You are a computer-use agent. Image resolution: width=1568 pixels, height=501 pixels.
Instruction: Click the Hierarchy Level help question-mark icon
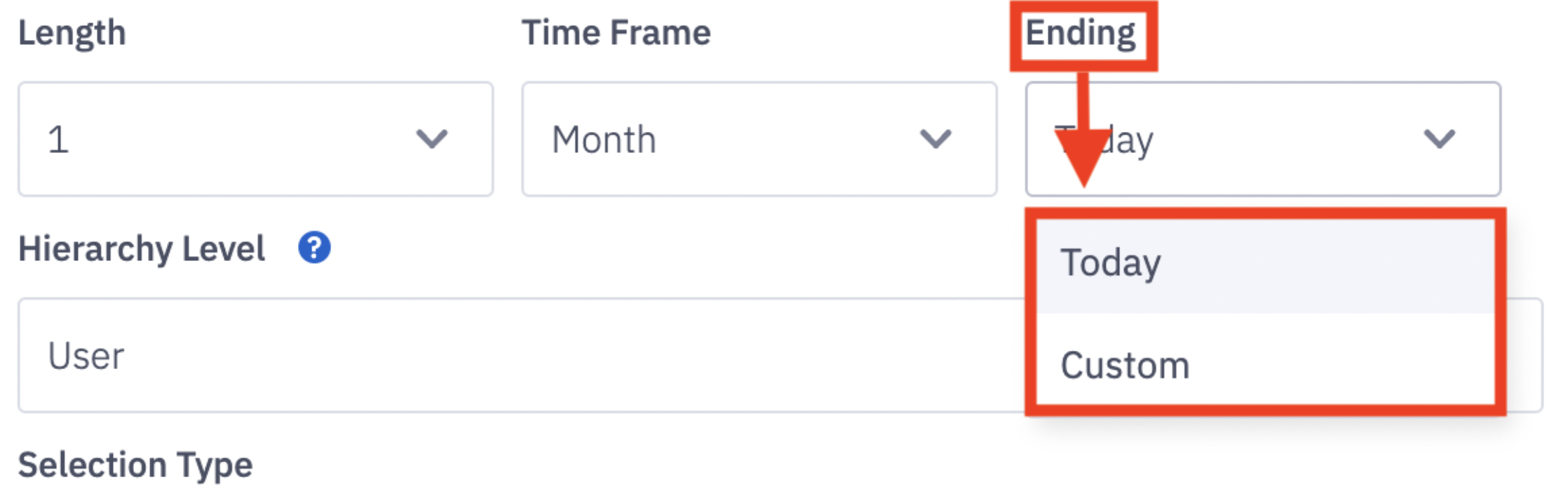coord(314,248)
